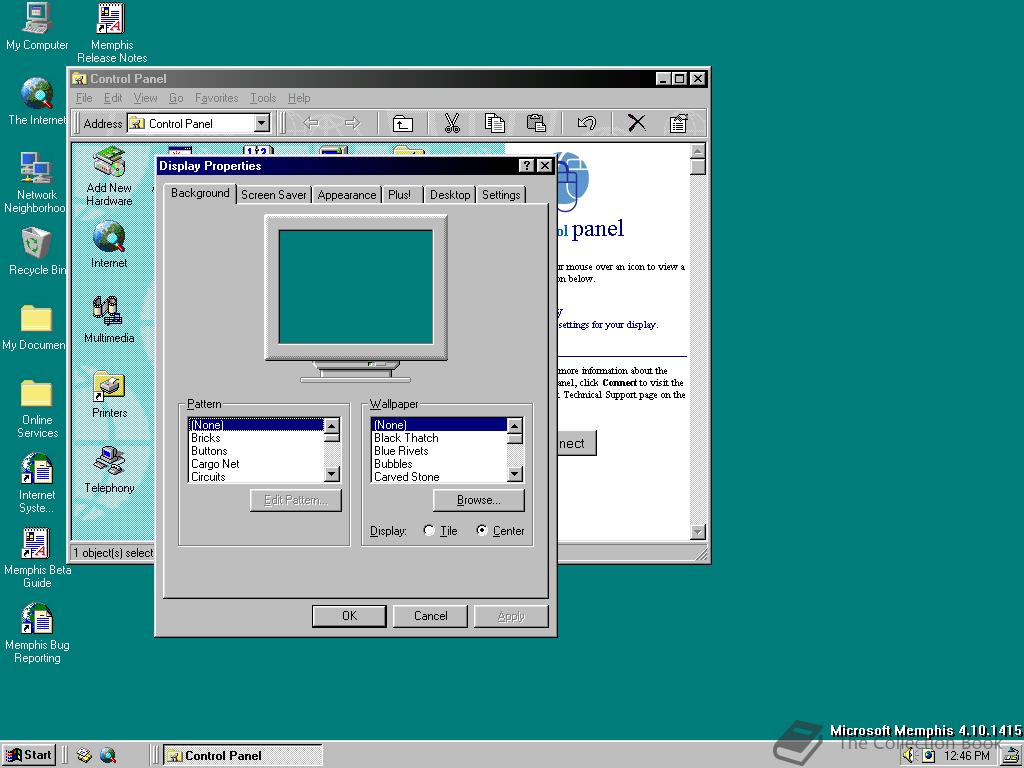Click the Undo toolbar icon
The image size is (1024, 768).
pos(586,123)
